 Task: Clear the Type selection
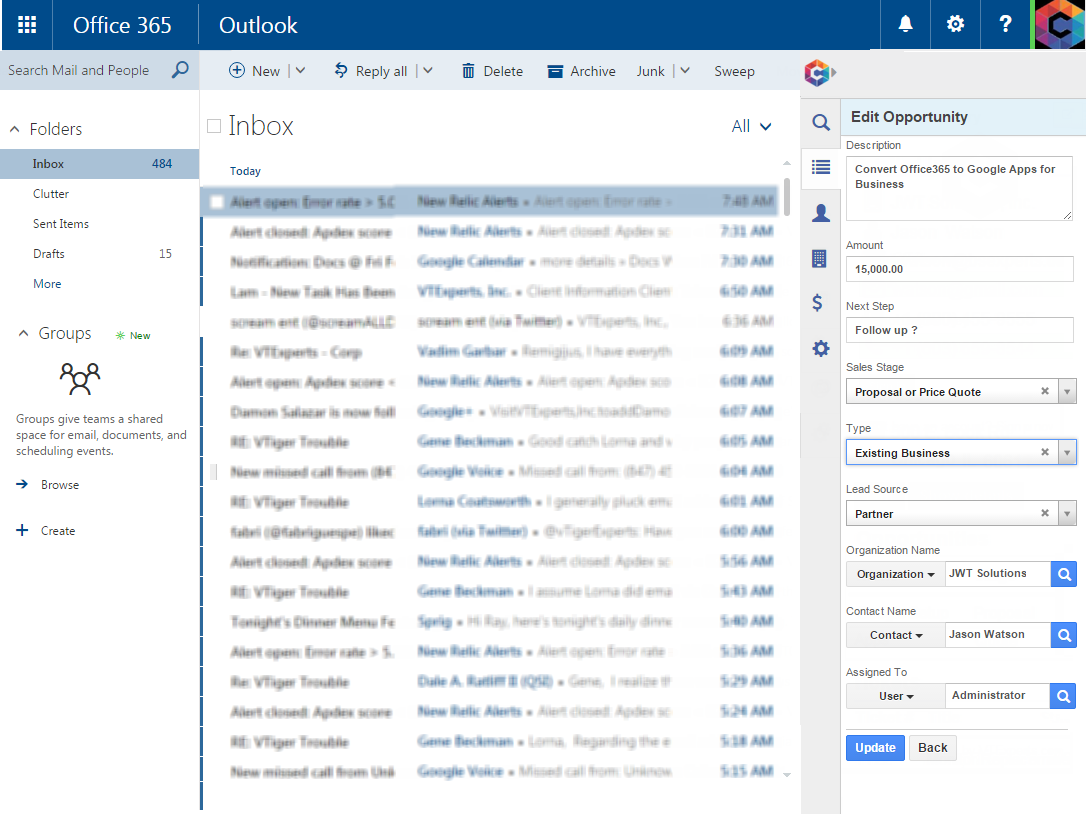(x=1045, y=452)
